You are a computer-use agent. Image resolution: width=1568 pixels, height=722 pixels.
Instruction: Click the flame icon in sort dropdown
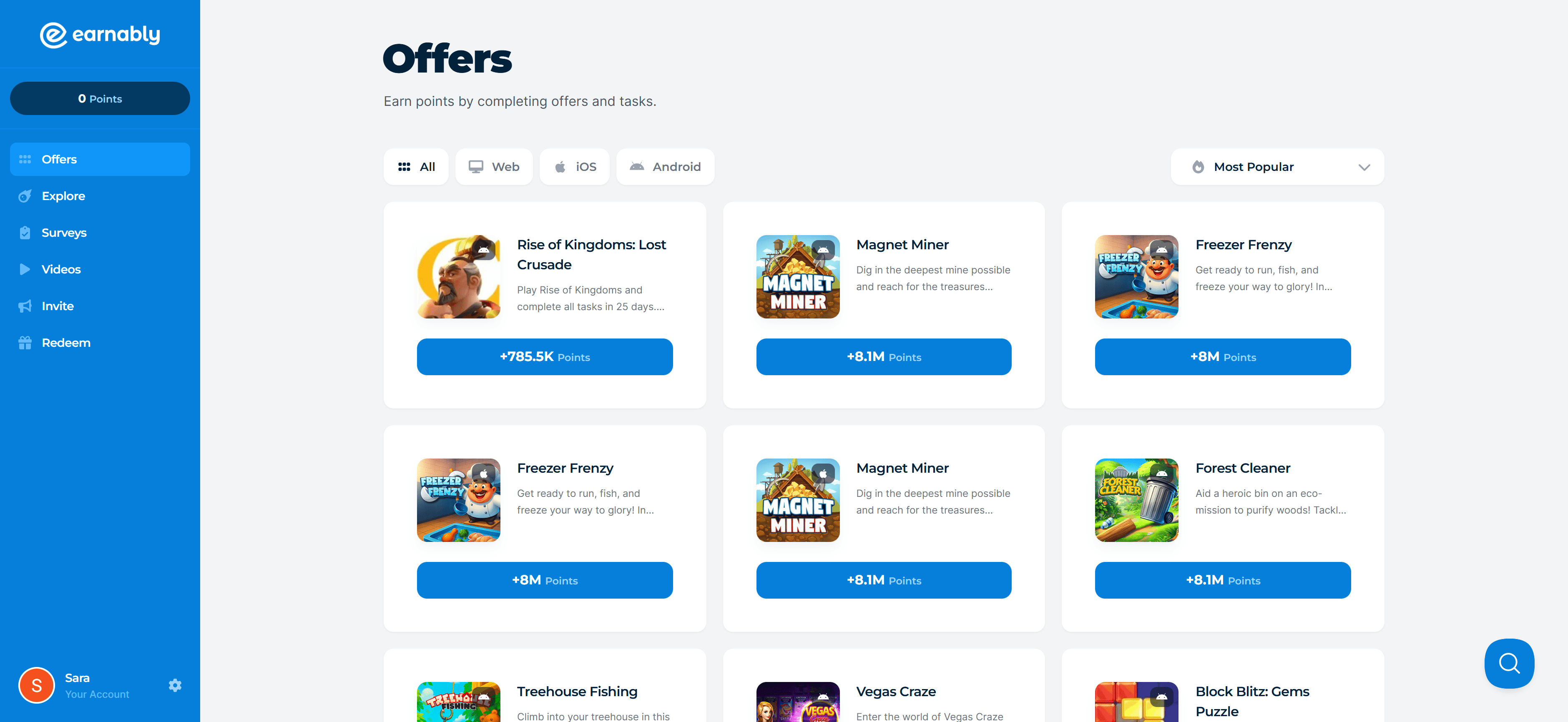tap(1198, 167)
